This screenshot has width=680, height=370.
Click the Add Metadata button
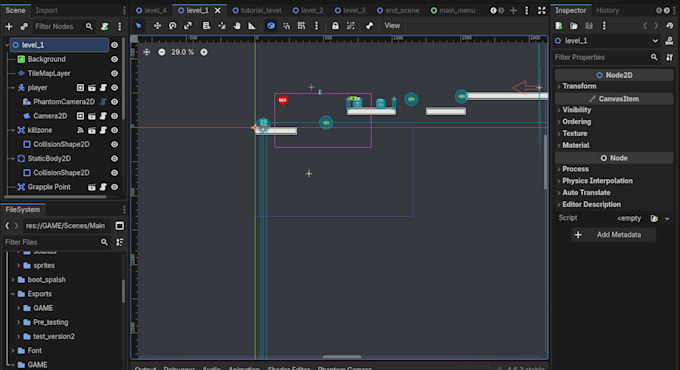coord(613,235)
